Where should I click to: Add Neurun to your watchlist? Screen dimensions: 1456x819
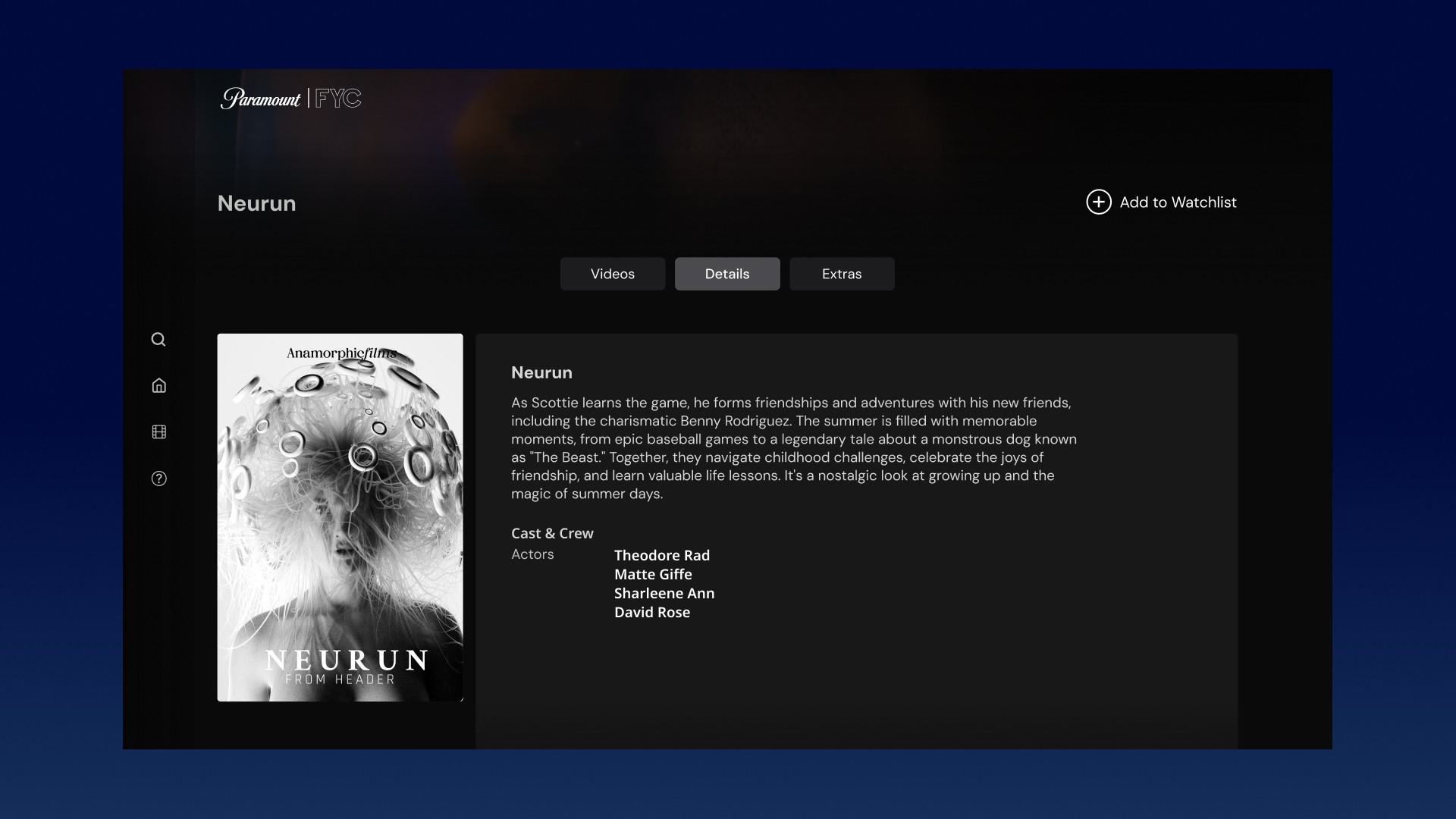tap(1178, 202)
